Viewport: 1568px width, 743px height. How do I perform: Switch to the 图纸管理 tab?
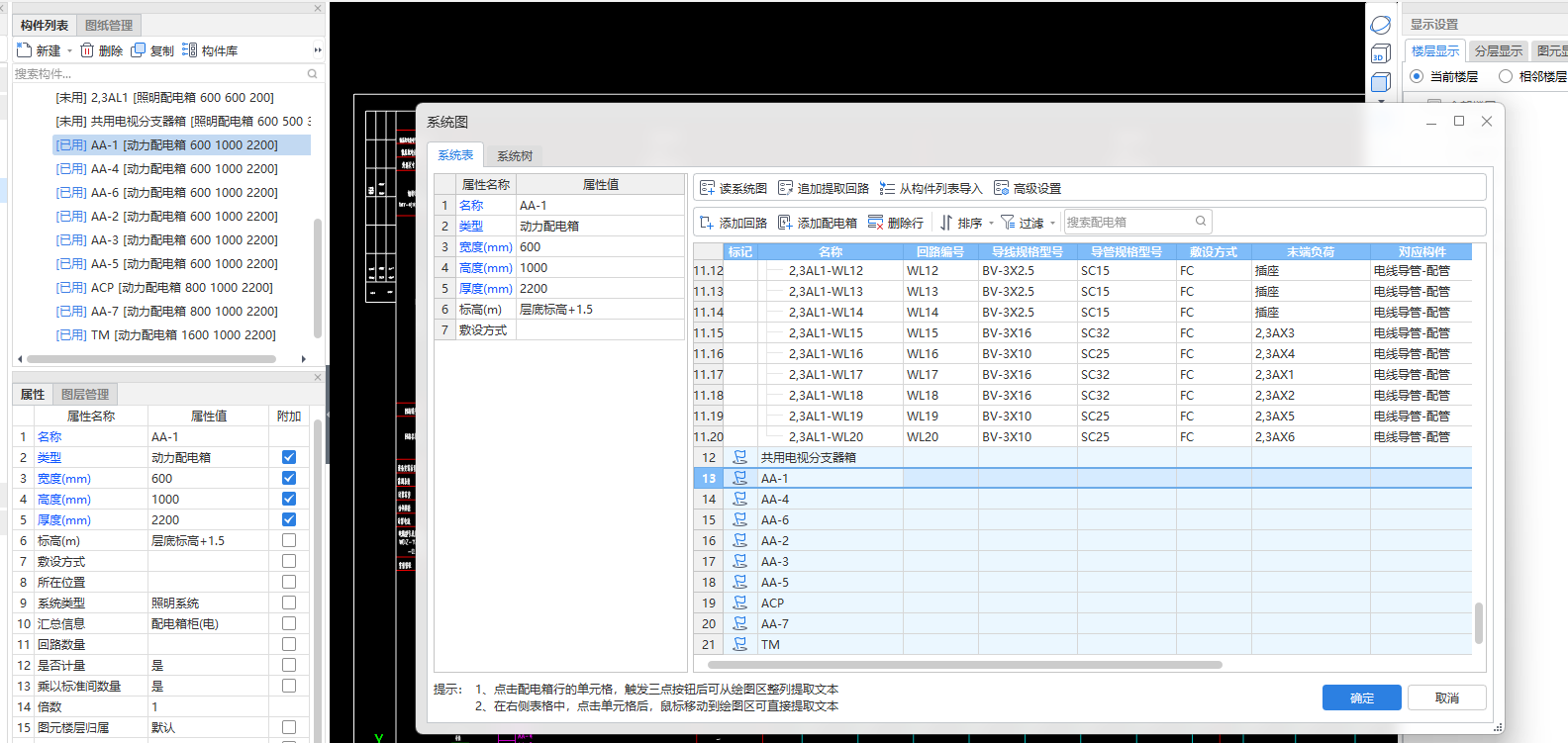tap(109, 25)
